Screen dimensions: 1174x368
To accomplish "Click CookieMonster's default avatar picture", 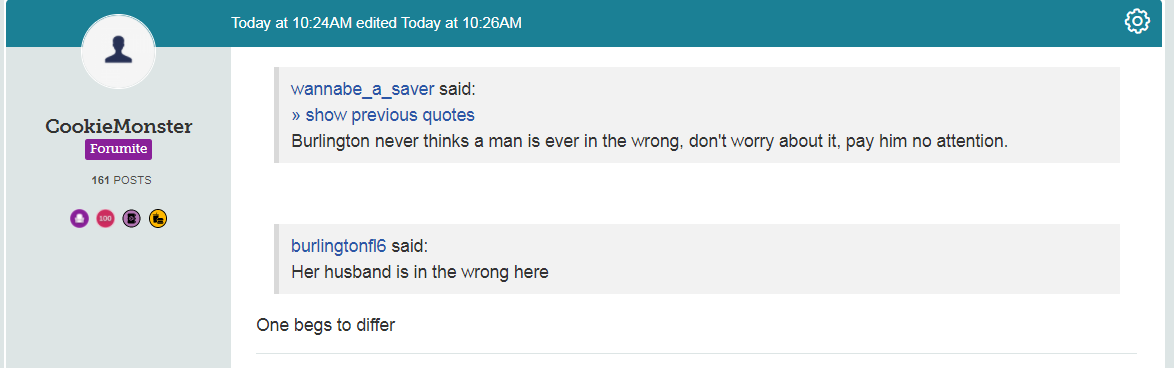I will pos(118,51).
